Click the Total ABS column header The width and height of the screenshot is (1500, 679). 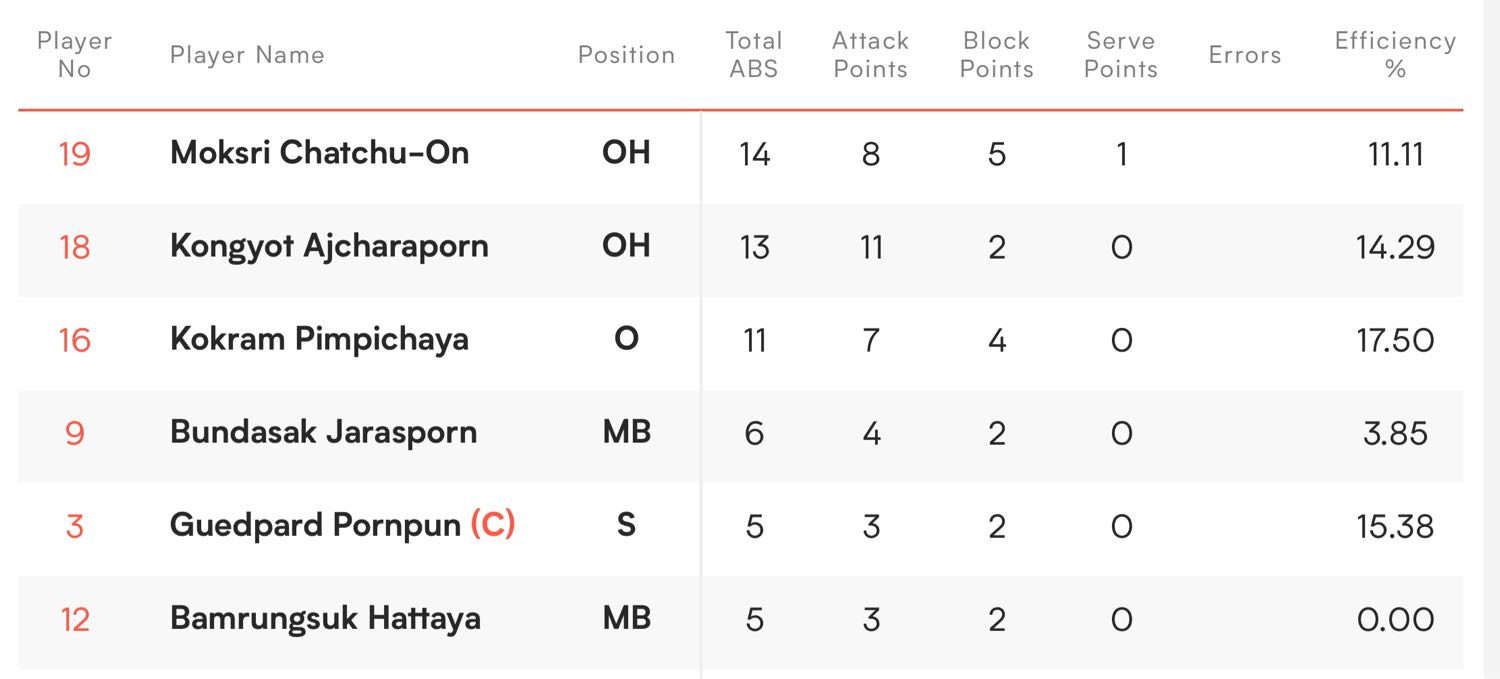click(753, 55)
